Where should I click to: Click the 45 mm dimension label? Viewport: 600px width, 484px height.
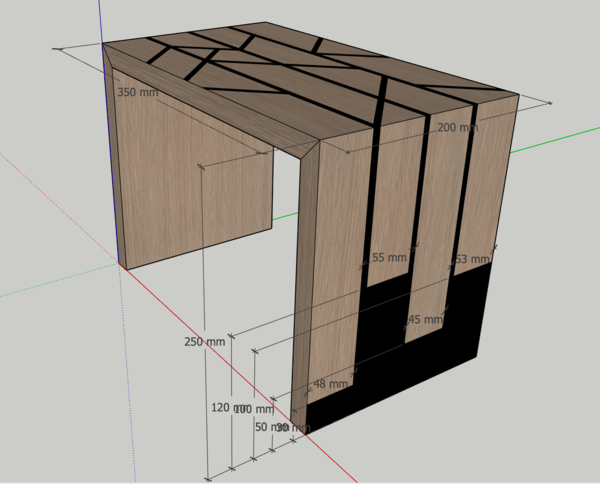425,320
